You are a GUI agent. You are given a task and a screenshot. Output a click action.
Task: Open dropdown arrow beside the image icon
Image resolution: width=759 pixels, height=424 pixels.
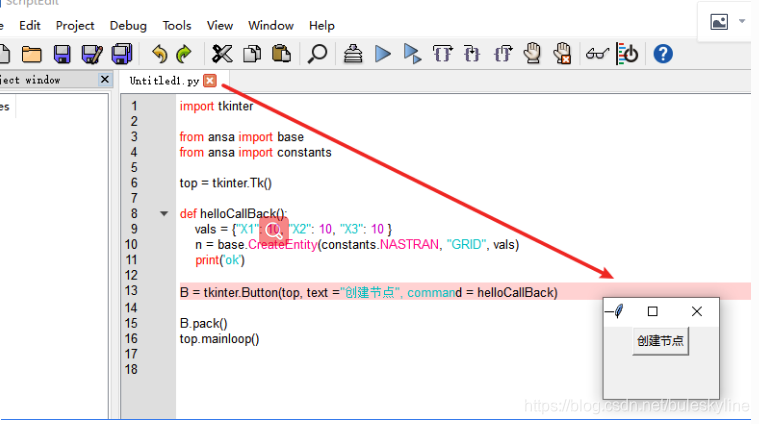742,21
